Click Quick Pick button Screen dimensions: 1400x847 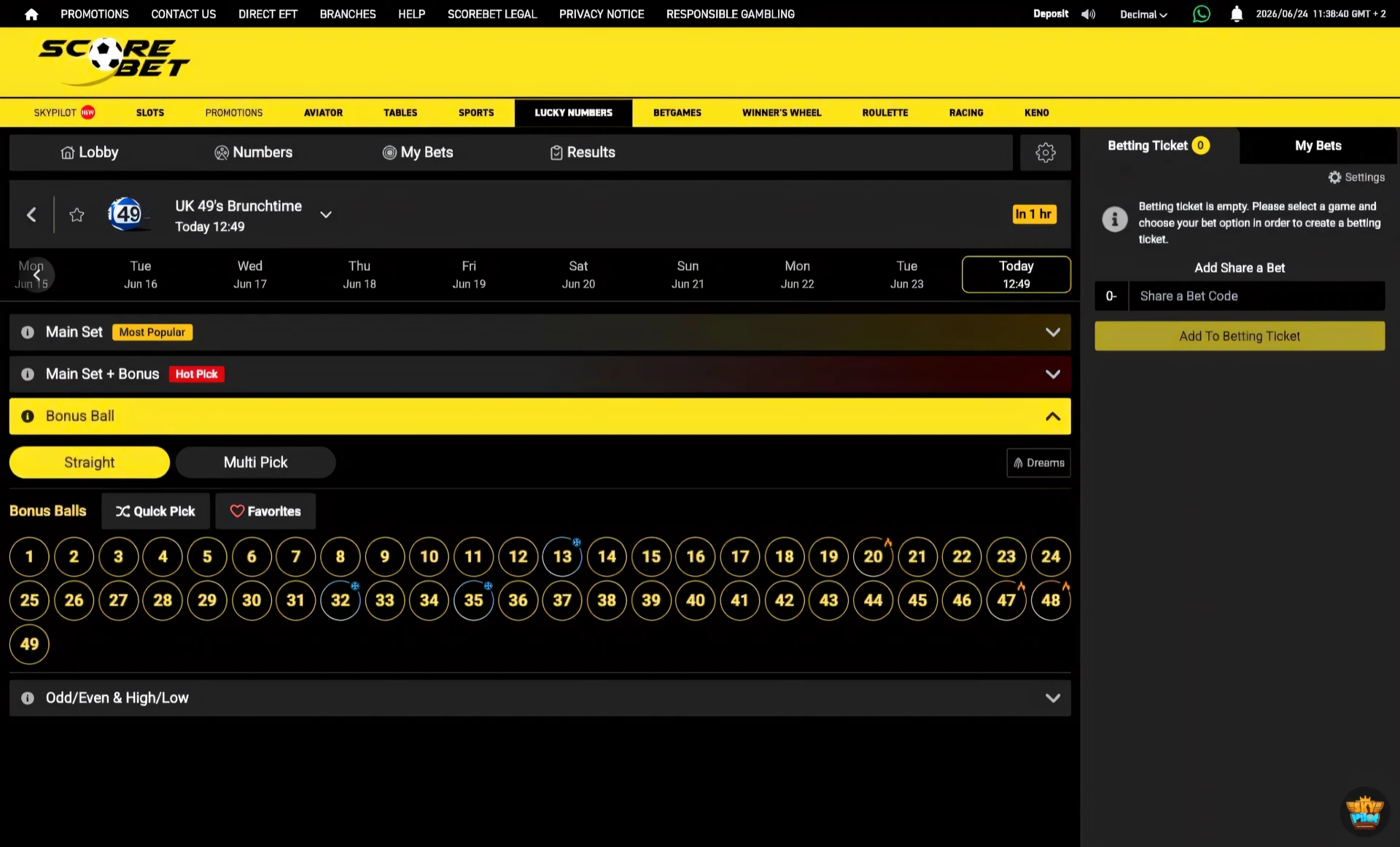(x=155, y=511)
